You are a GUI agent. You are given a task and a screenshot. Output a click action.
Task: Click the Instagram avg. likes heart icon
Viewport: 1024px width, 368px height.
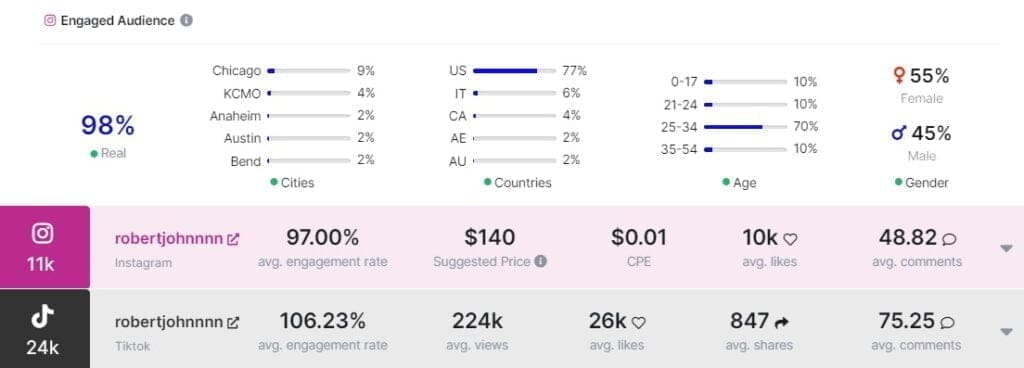pyautogui.click(x=790, y=239)
